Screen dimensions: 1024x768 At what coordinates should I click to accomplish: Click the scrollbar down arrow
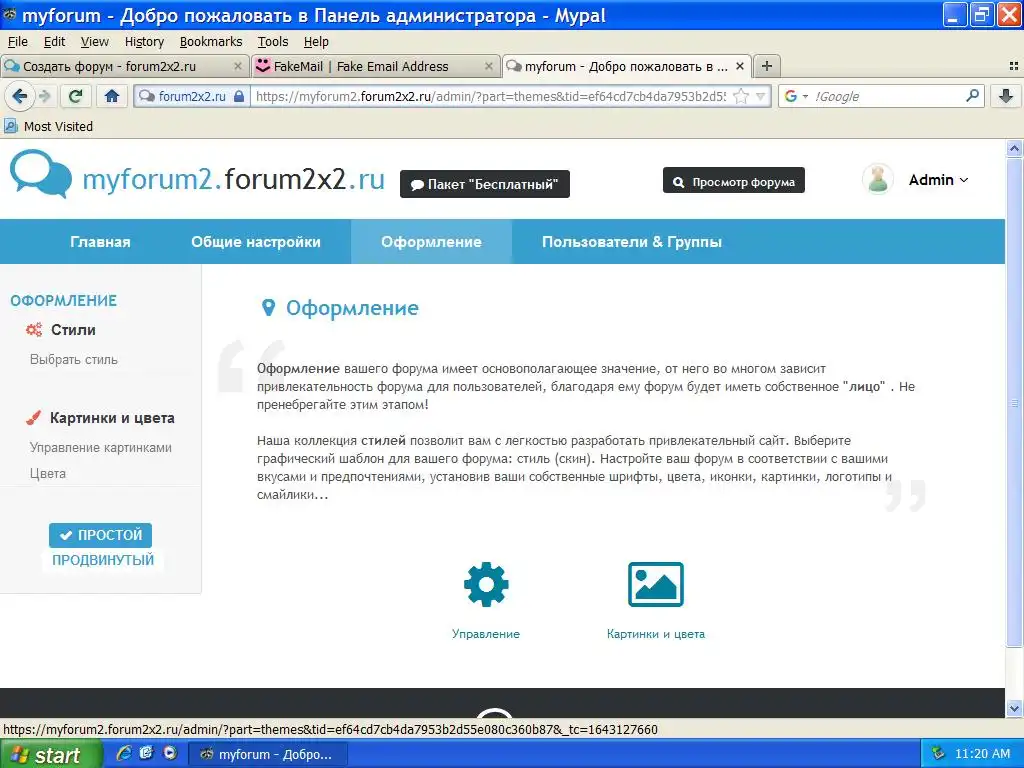pos(1014,708)
